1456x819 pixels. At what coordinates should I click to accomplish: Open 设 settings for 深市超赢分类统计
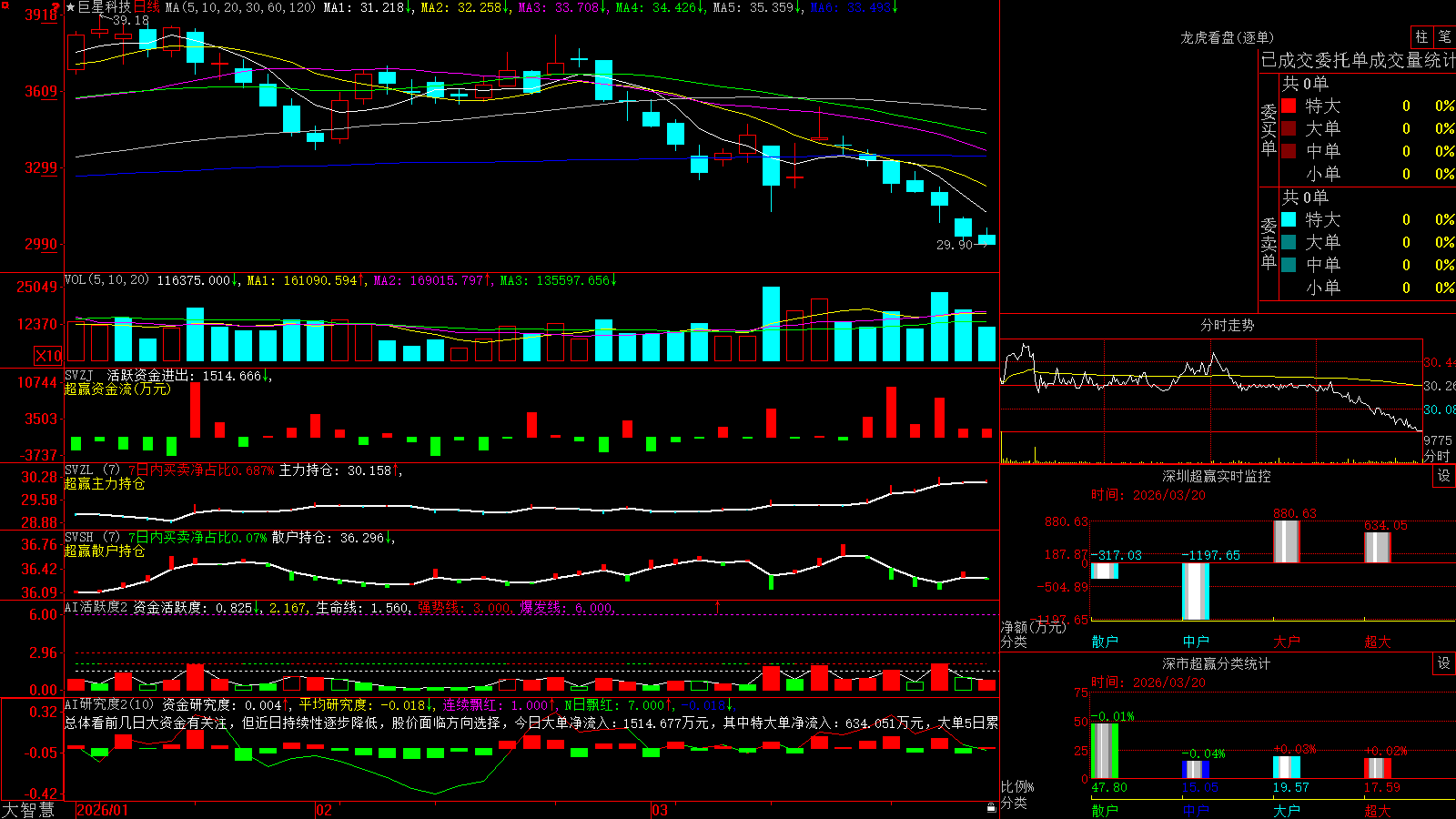click(1443, 663)
